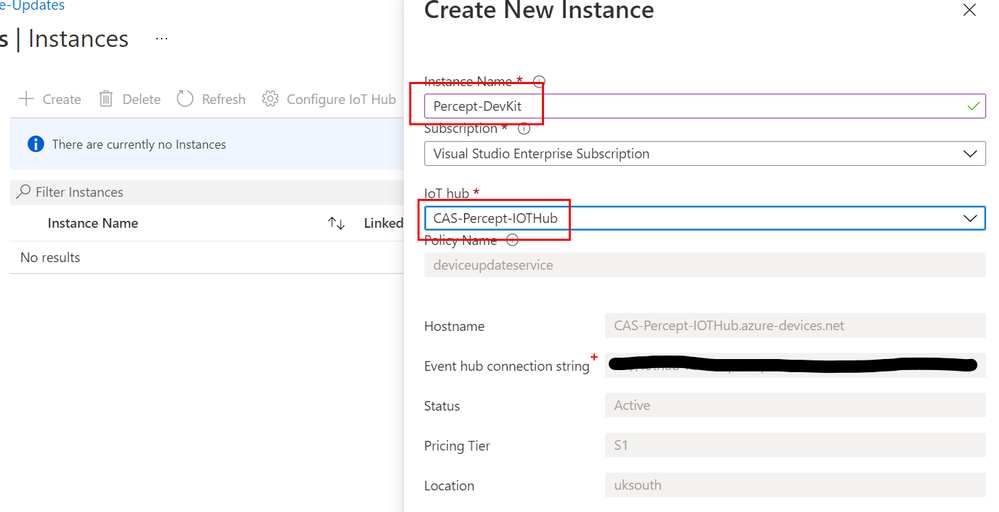Click the sort arrows next to Instance Name
Screen dimensions: 999x512
pyautogui.click(x=336, y=223)
